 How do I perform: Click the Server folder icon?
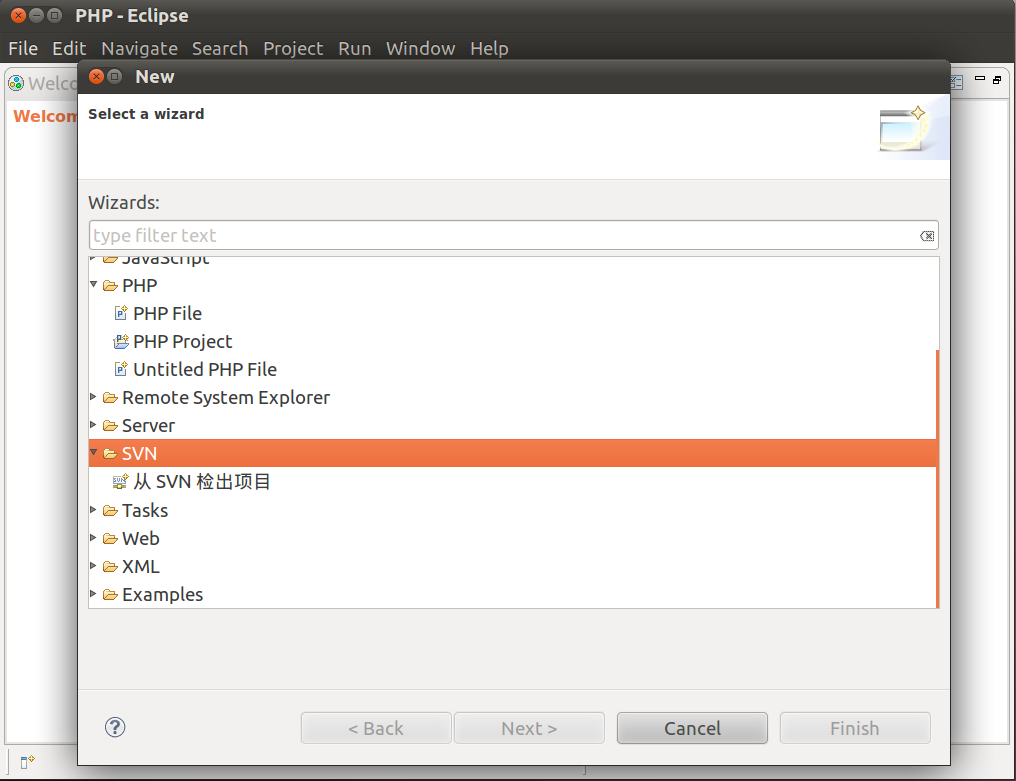click(x=110, y=426)
